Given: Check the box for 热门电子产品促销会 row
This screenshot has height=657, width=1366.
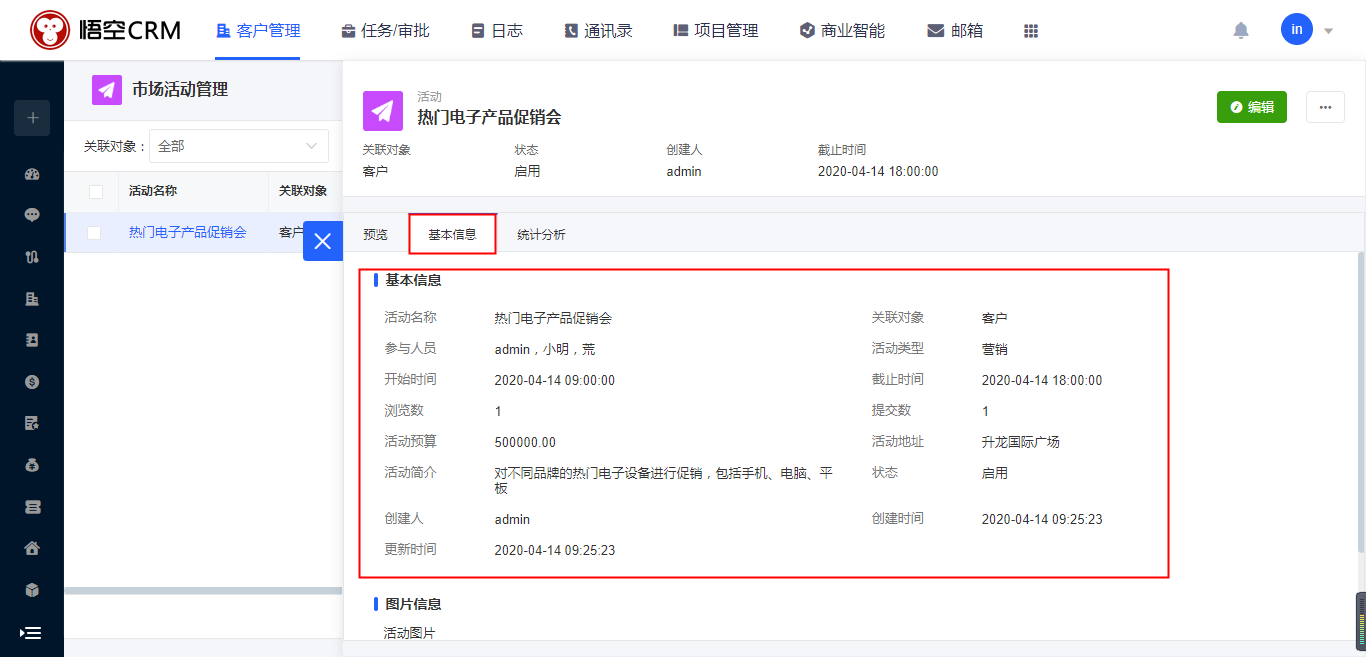Looking at the screenshot, I should (94, 233).
